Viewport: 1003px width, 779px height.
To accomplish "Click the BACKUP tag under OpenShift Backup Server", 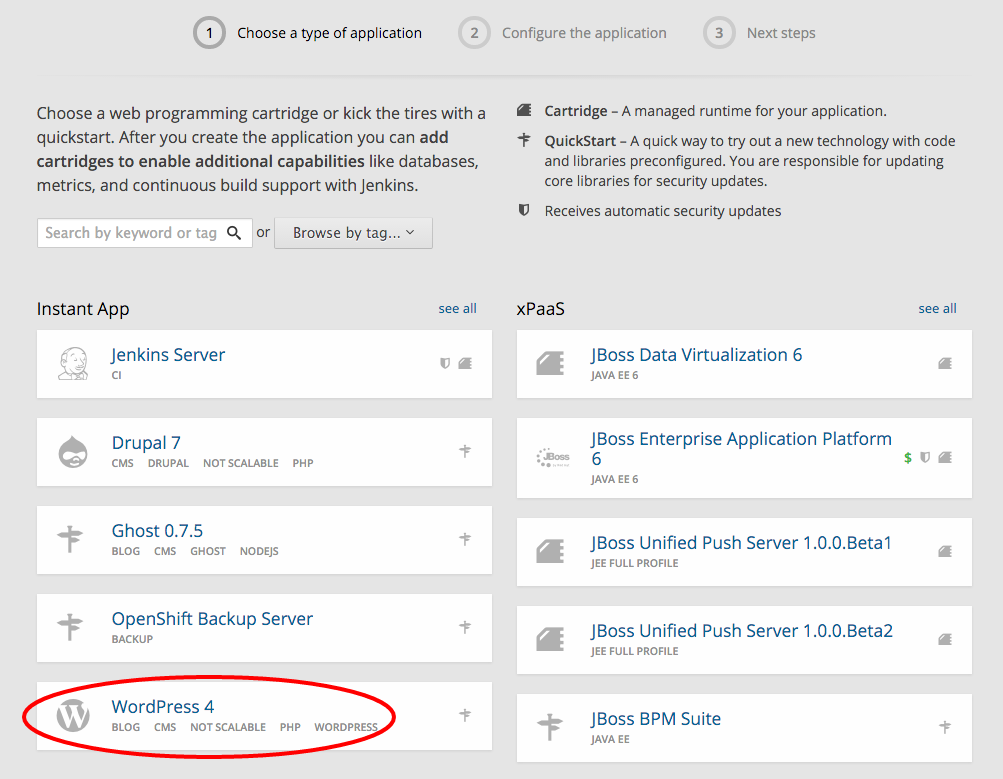I will click(132, 639).
